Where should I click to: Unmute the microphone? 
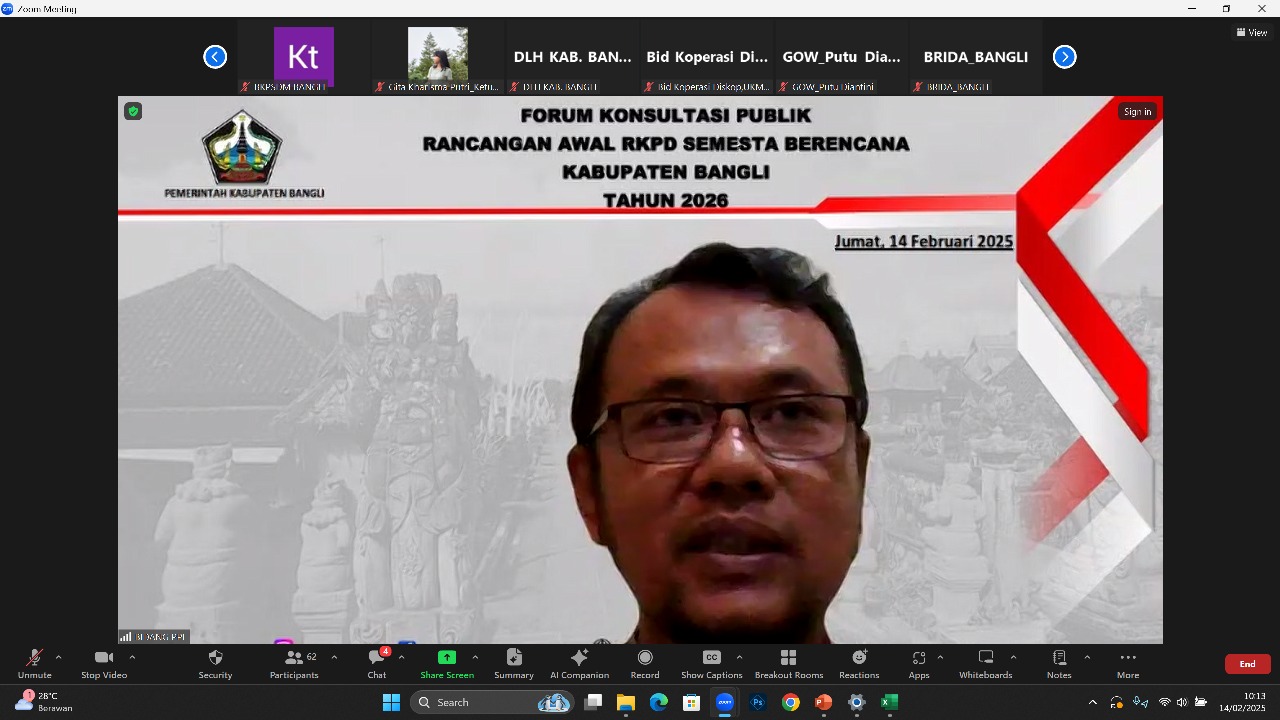point(34,663)
